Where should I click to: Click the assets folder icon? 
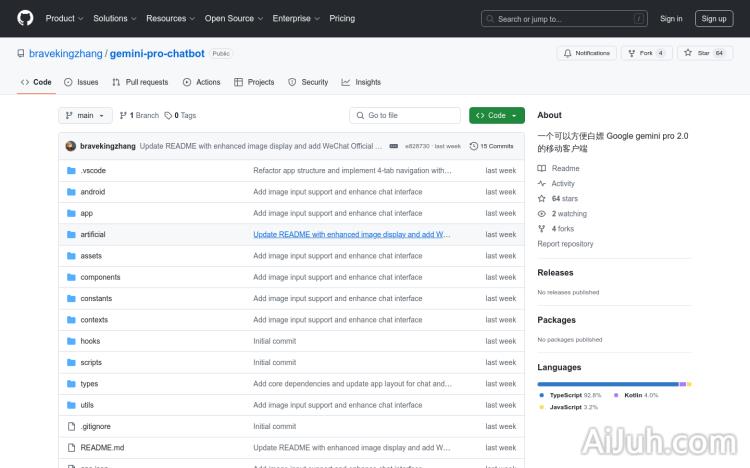71,256
